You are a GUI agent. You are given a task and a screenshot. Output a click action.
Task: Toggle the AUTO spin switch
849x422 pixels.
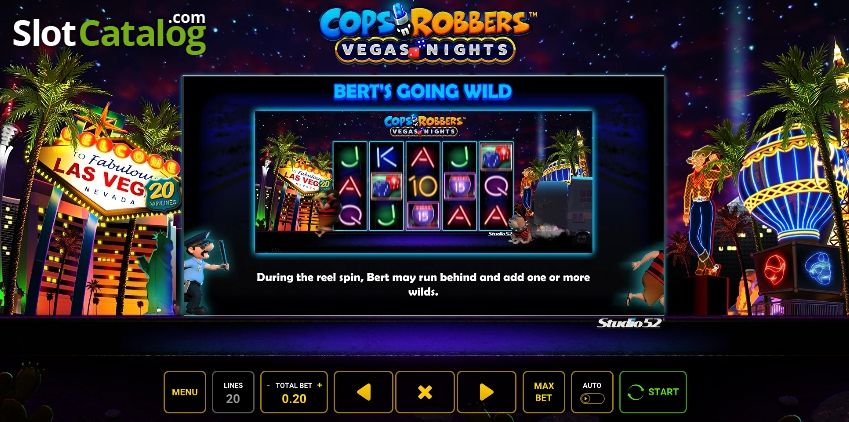(x=592, y=398)
